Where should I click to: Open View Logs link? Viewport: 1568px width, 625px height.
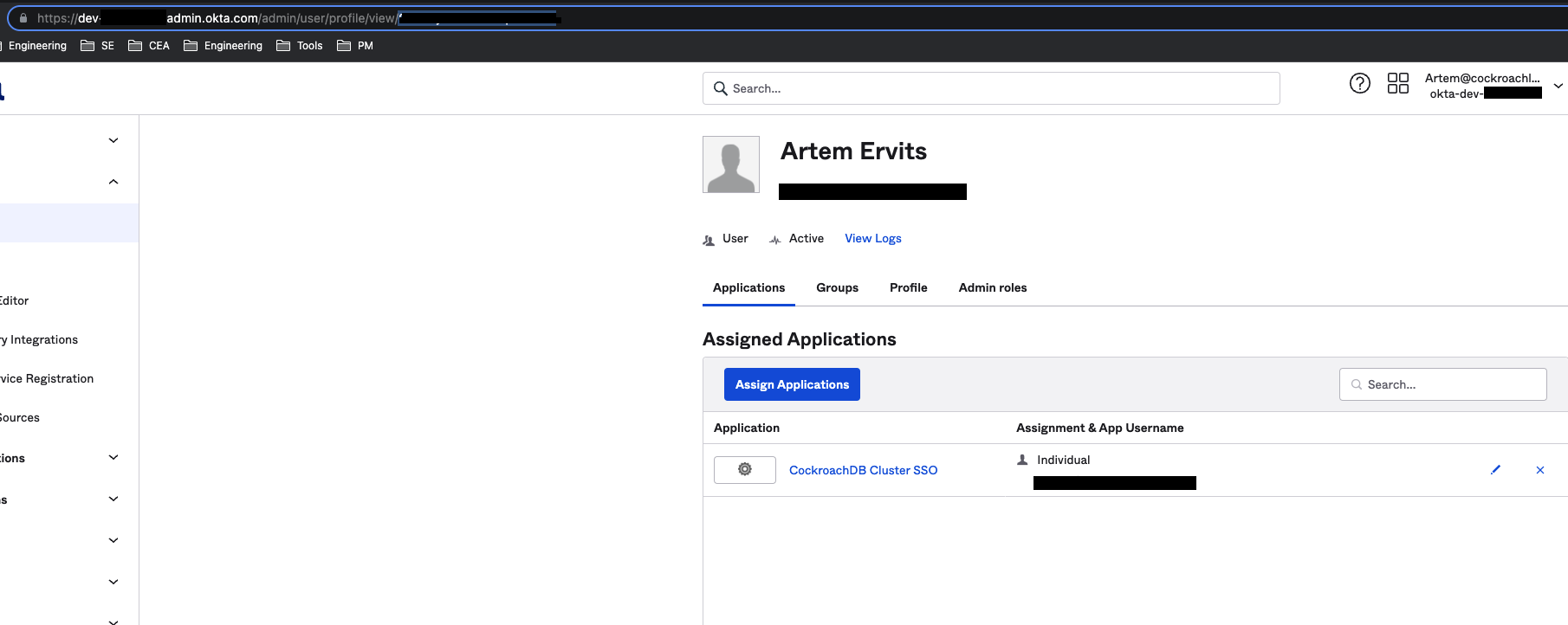click(873, 238)
